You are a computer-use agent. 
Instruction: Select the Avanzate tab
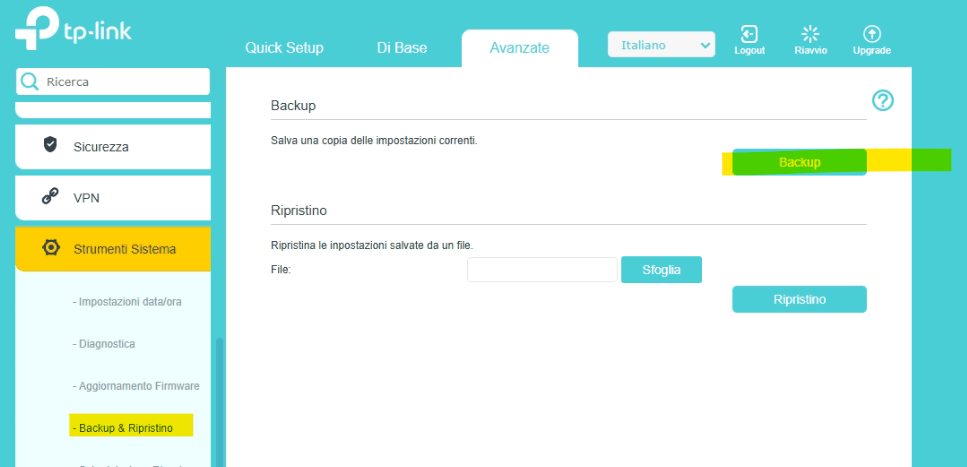point(519,48)
